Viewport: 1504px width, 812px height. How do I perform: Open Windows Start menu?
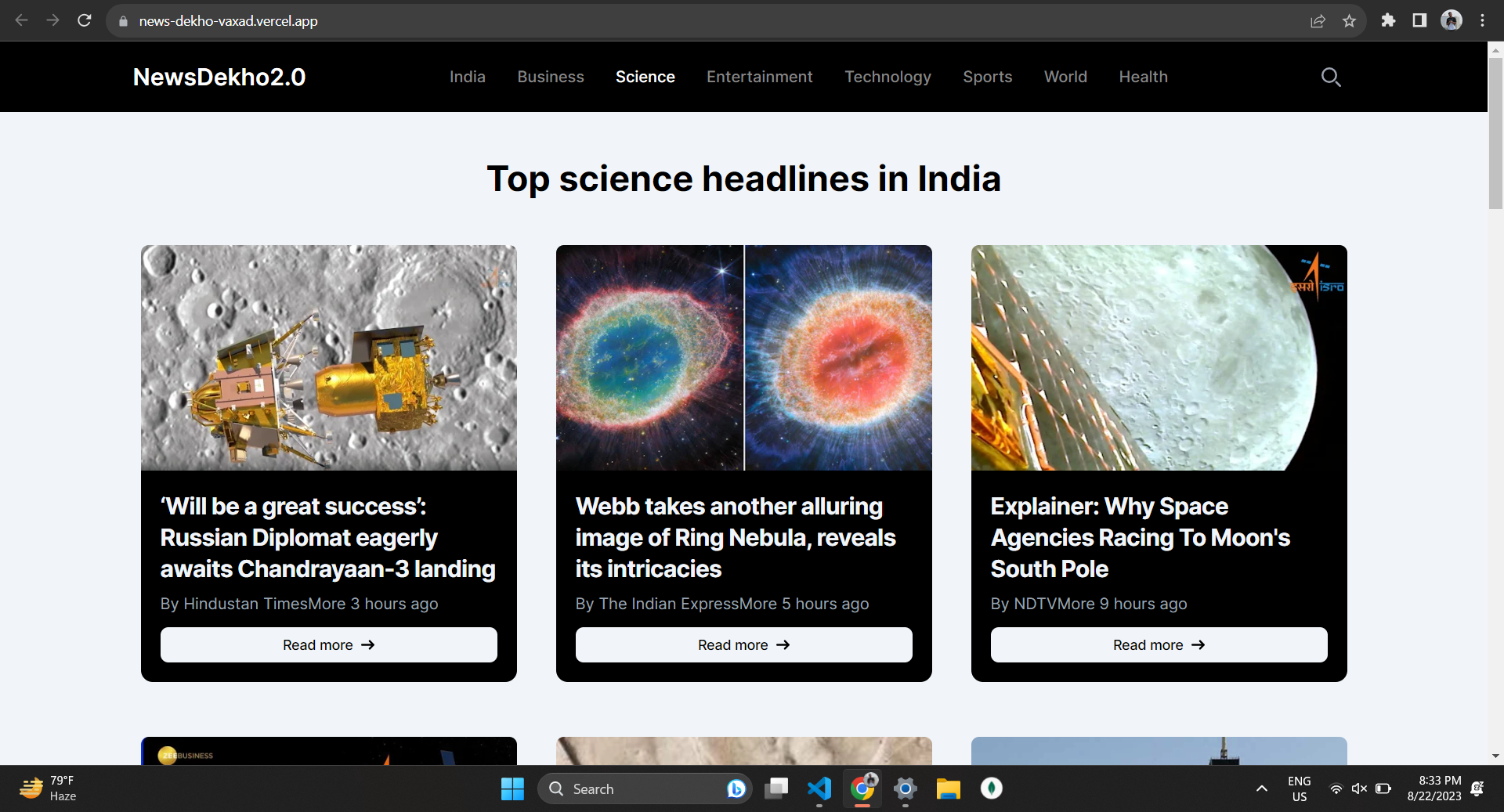512,789
